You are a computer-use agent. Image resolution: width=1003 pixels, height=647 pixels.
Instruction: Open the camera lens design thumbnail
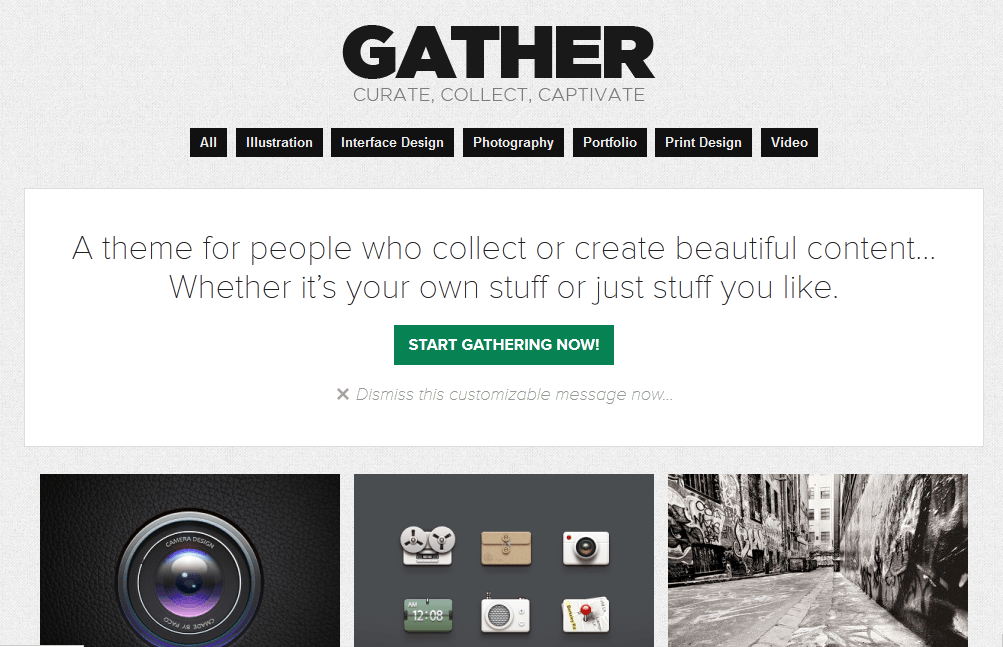pos(190,561)
